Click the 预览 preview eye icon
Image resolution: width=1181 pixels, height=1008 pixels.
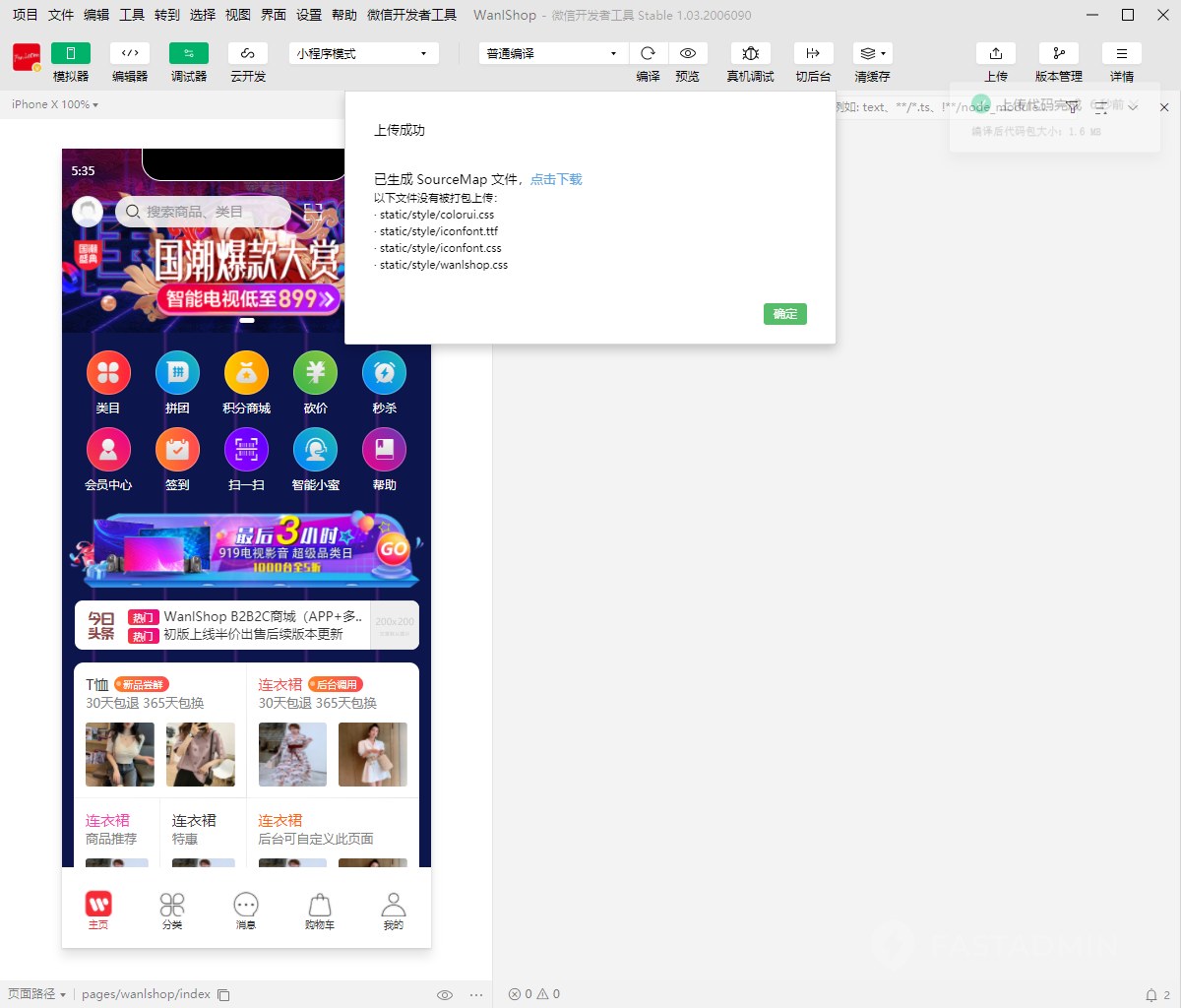pyautogui.click(x=688, y=53)
